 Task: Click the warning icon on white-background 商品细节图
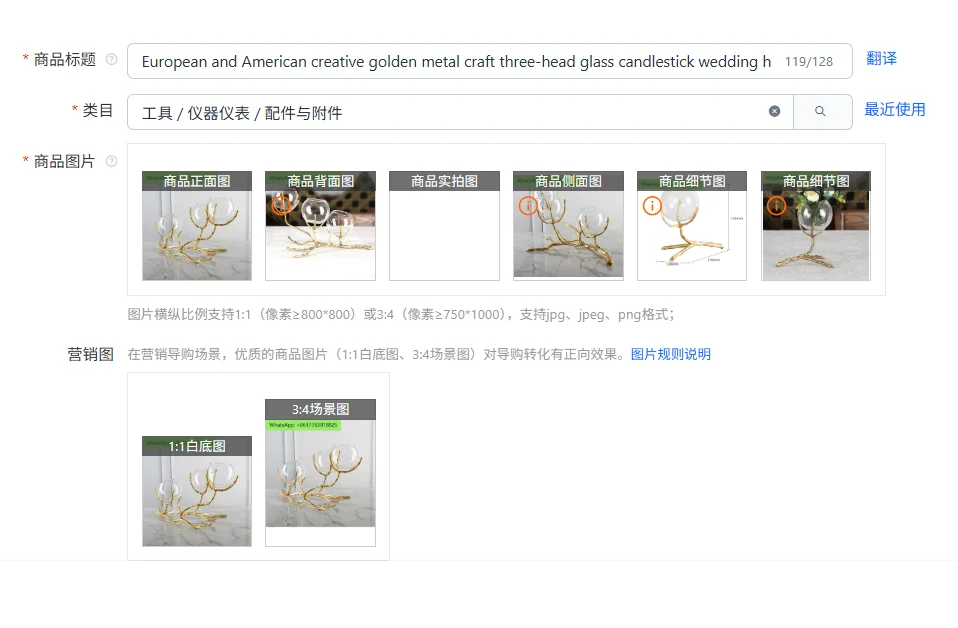pyautogui.click(x=652, y=206)
